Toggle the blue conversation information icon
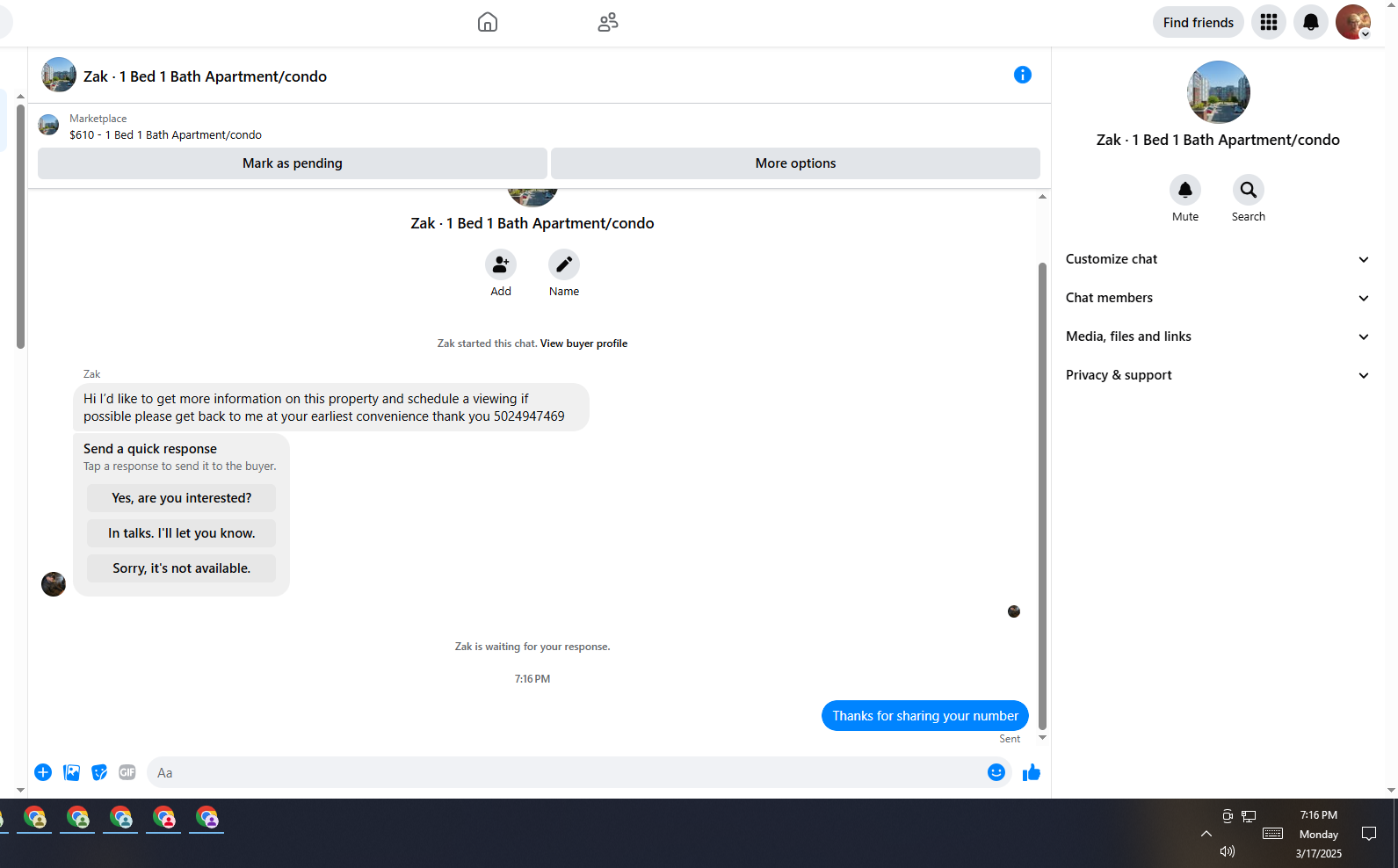Image resolution: width=1398 pixels, height=868 pixels. point(1023,75)
